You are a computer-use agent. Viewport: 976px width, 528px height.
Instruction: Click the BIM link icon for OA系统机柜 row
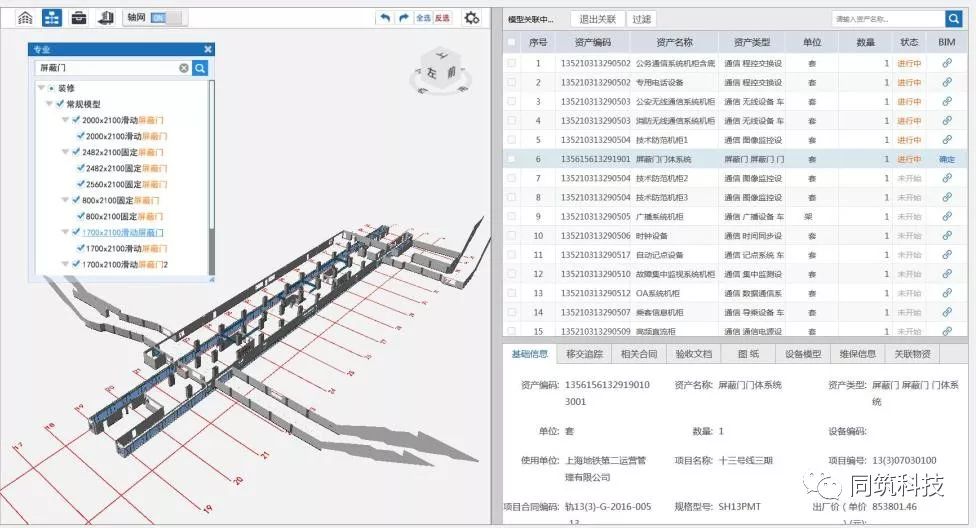947,293
